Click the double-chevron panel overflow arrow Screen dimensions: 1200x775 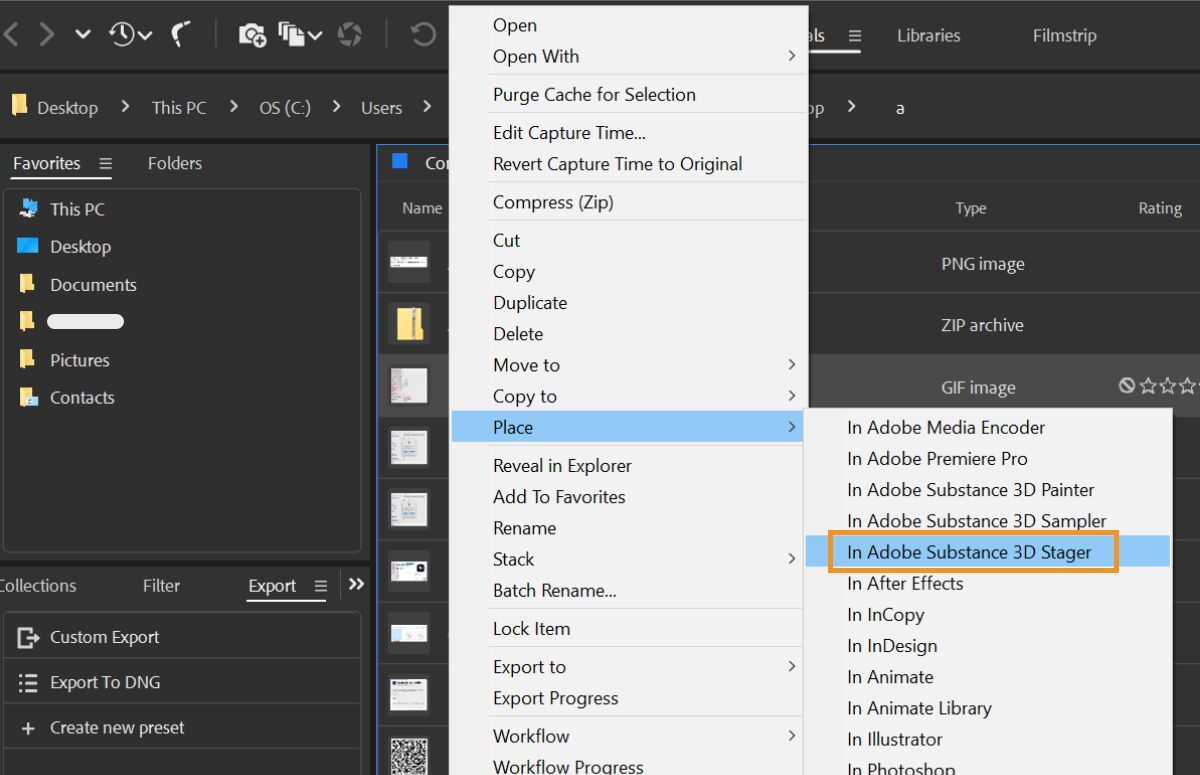click(x=356, y=584)
